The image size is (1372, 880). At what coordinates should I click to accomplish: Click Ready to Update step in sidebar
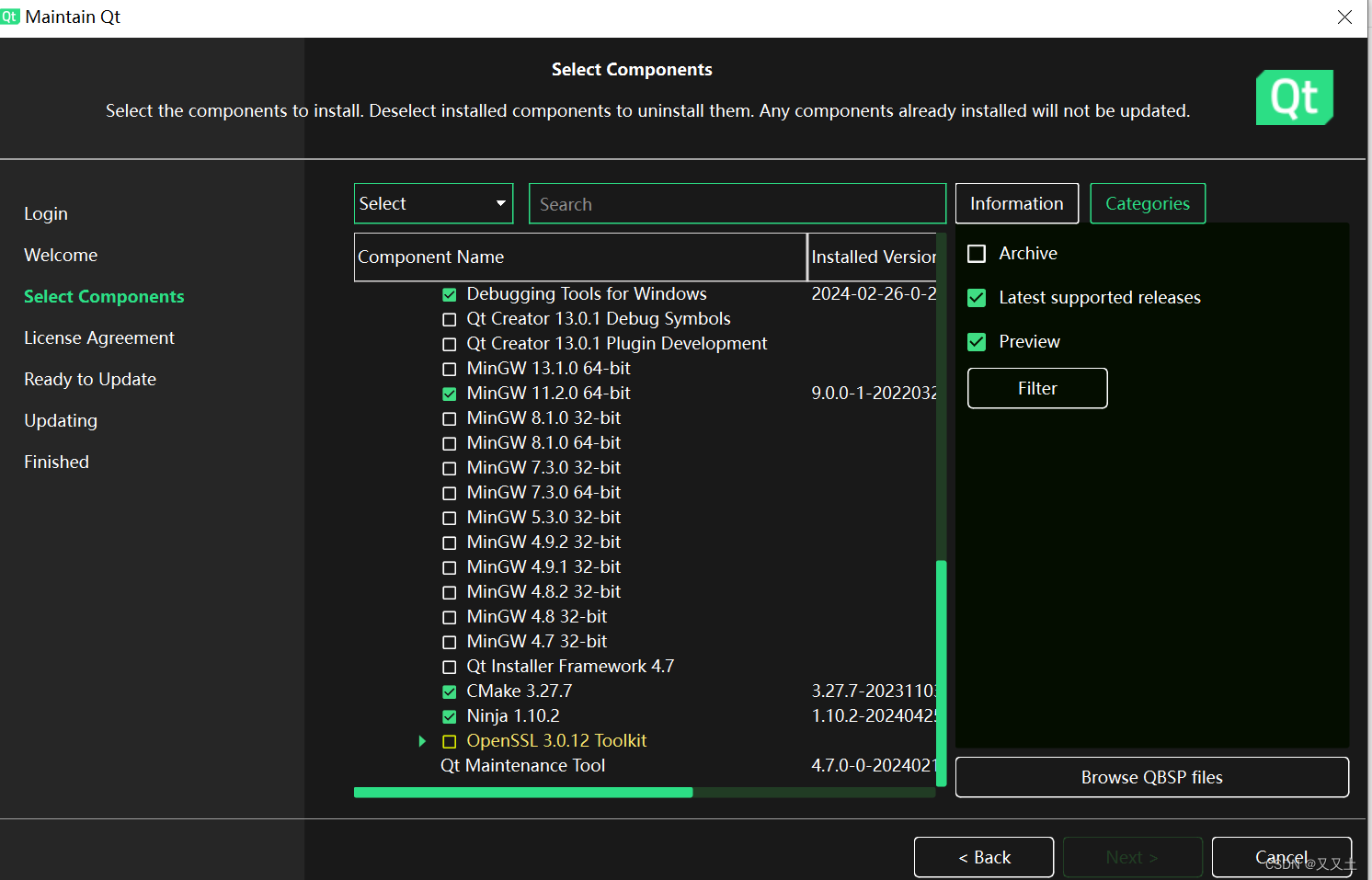coord(90,379)
